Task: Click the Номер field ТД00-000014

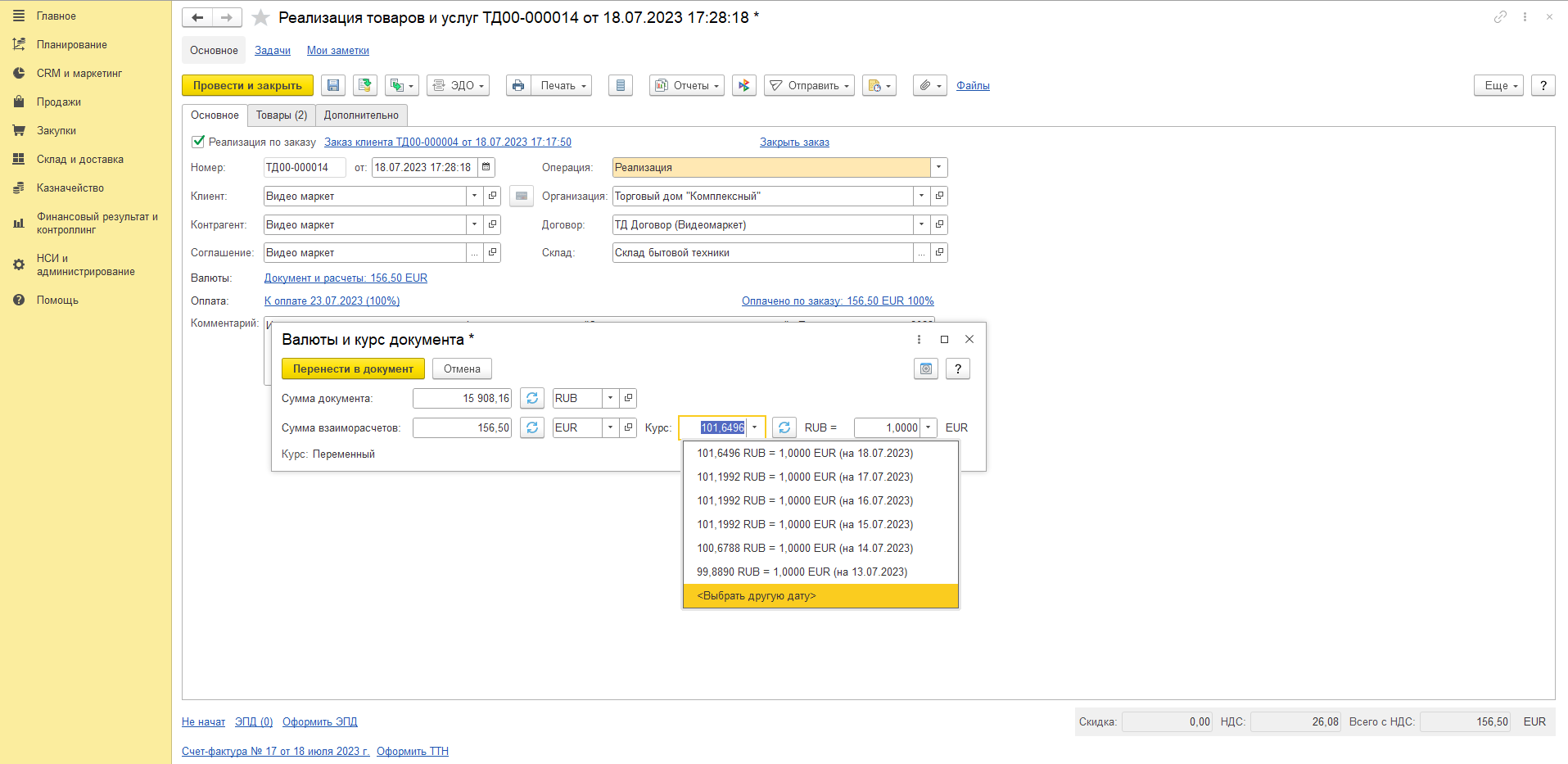Action: [x=305, y=167]
